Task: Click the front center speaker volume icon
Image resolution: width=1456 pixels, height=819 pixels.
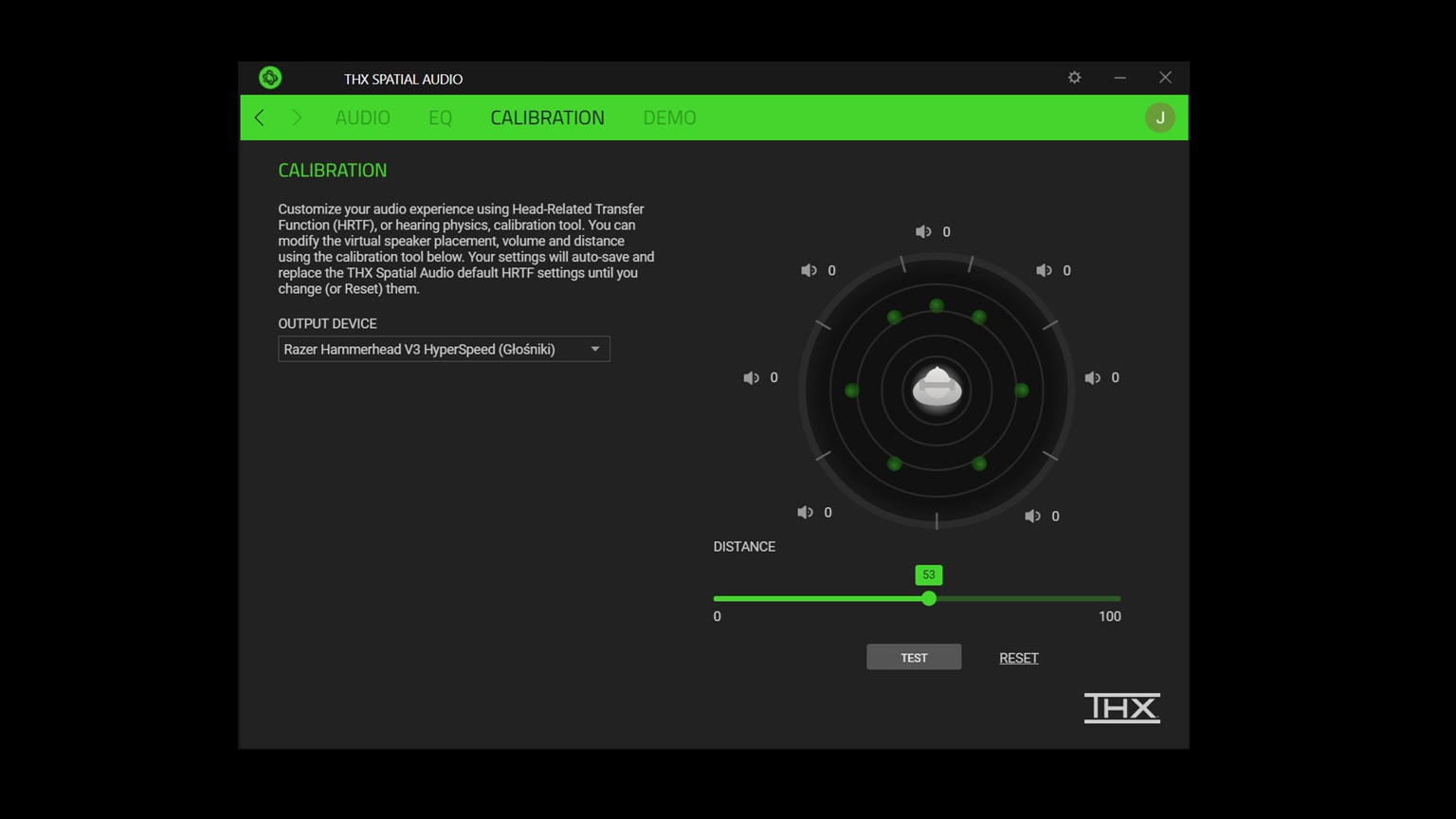Action: pos(923,231)
